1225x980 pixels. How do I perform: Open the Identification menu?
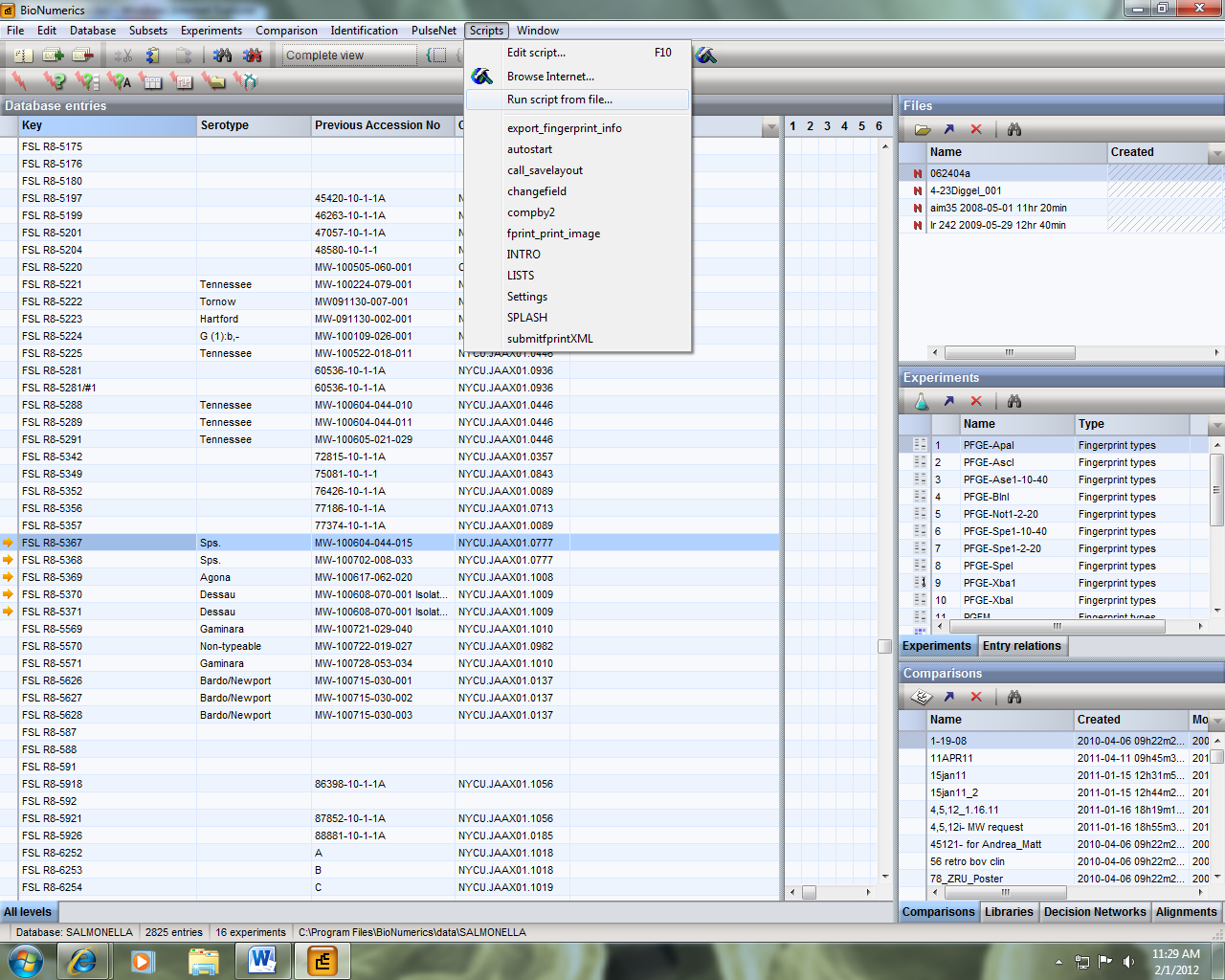364,31
